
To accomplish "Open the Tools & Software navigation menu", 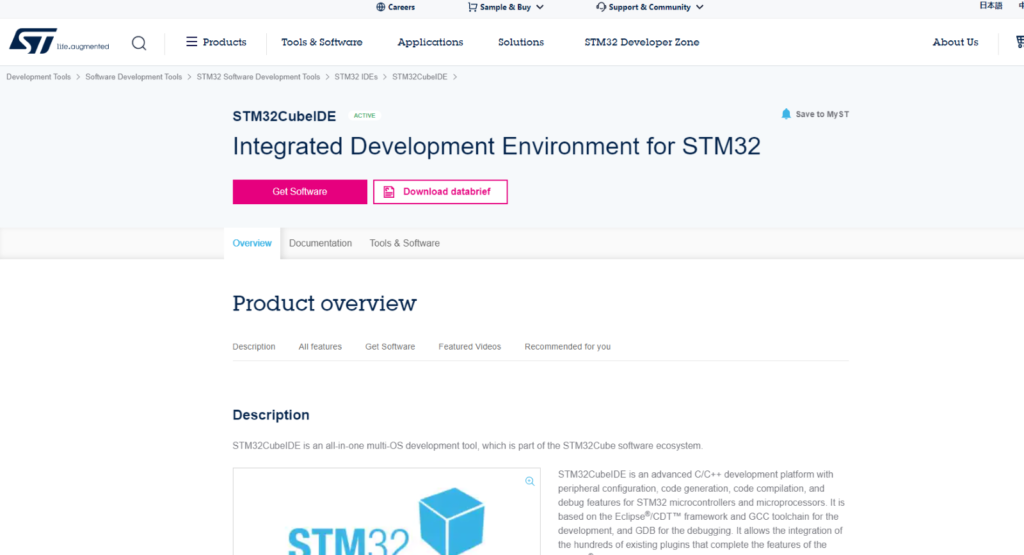I will pos(322,42).
